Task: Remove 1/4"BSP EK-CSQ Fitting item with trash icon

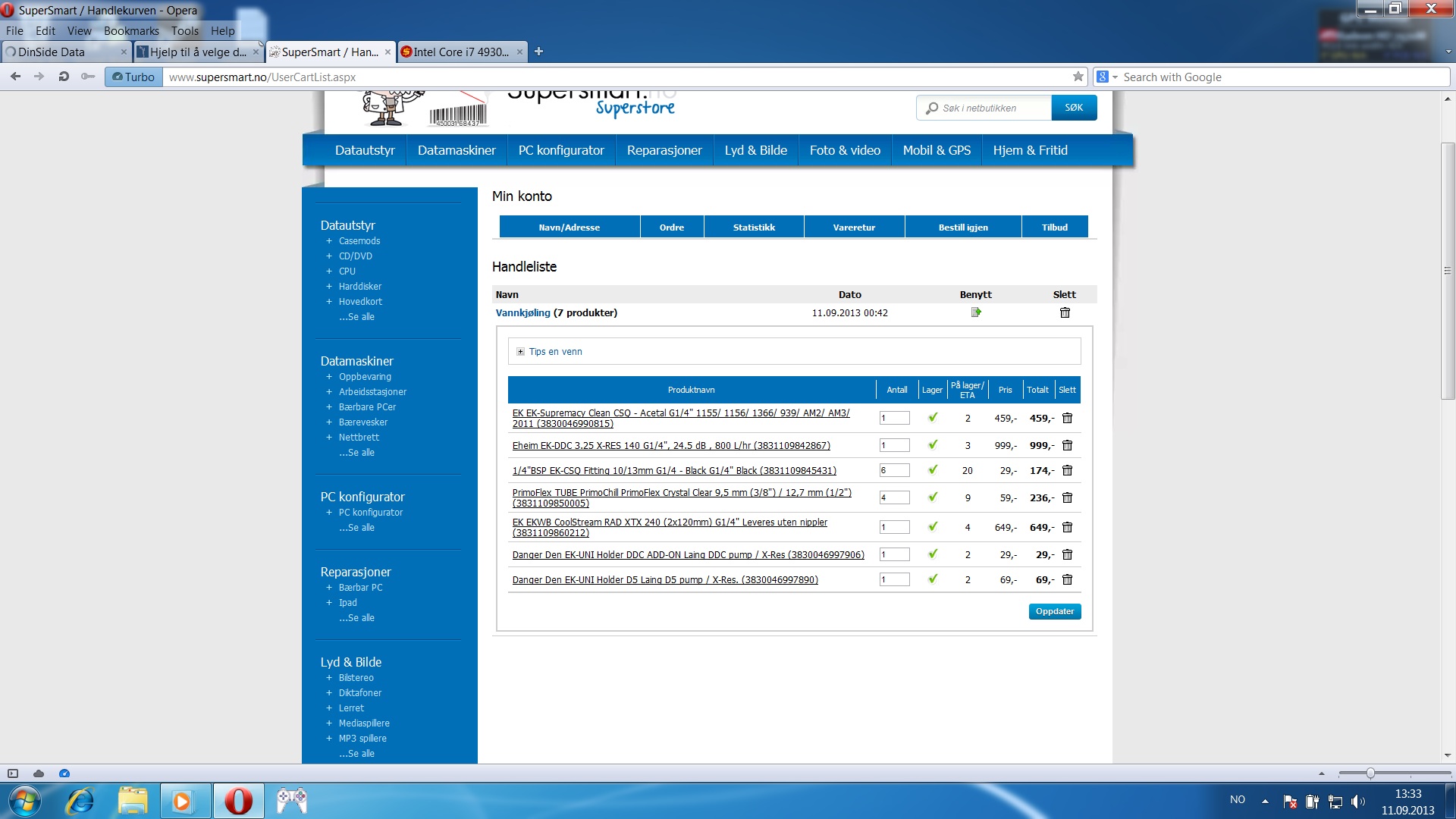Action: [1067, 470]
